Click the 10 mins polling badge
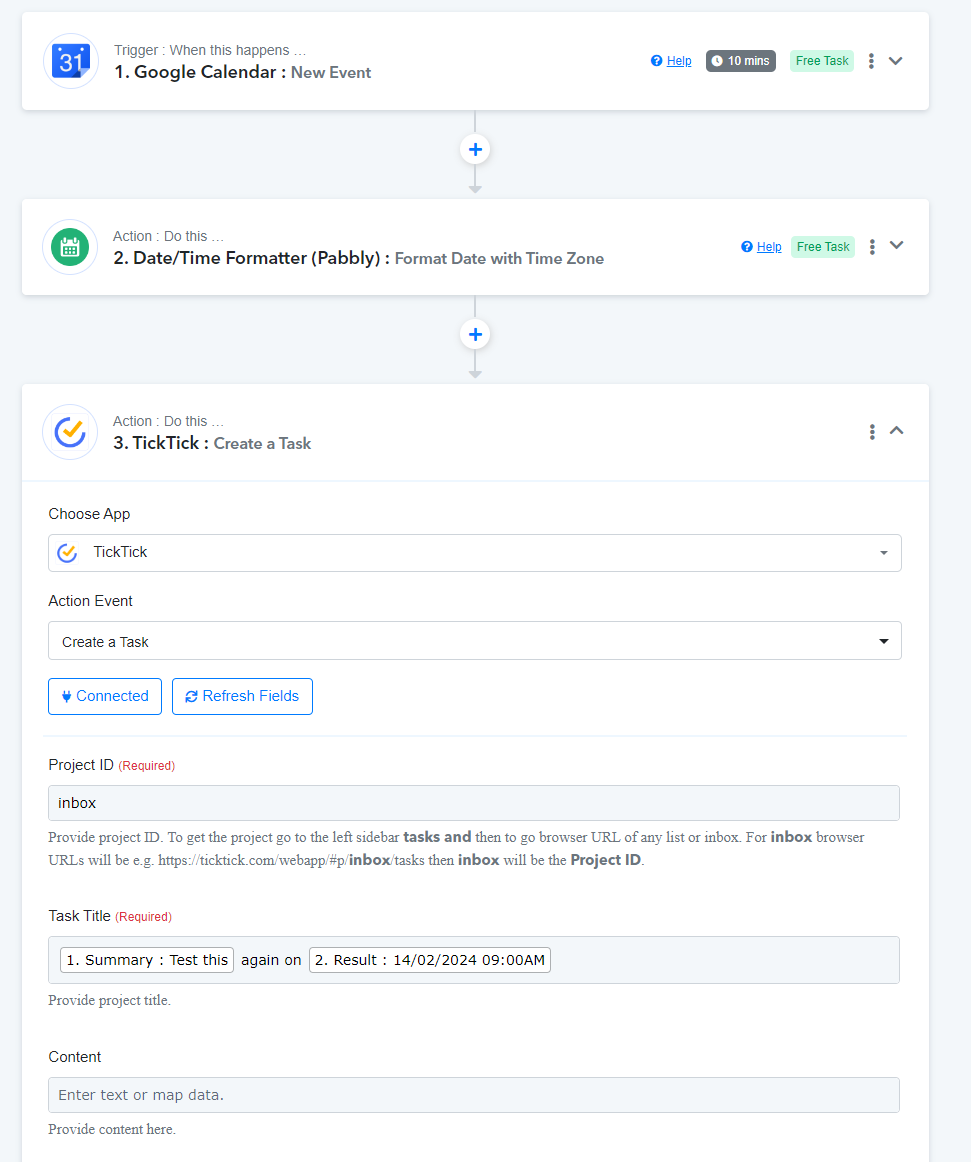 (x=740, y=61)
